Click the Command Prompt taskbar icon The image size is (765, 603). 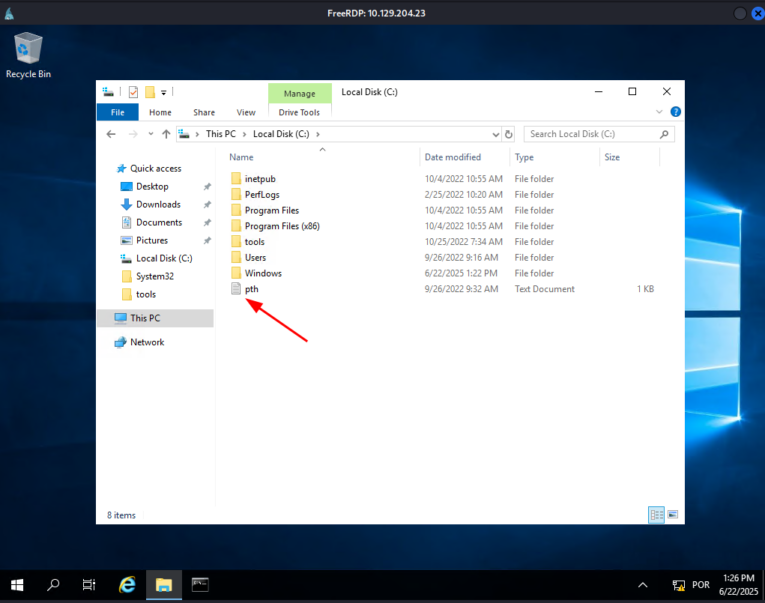tap(200, 584)
